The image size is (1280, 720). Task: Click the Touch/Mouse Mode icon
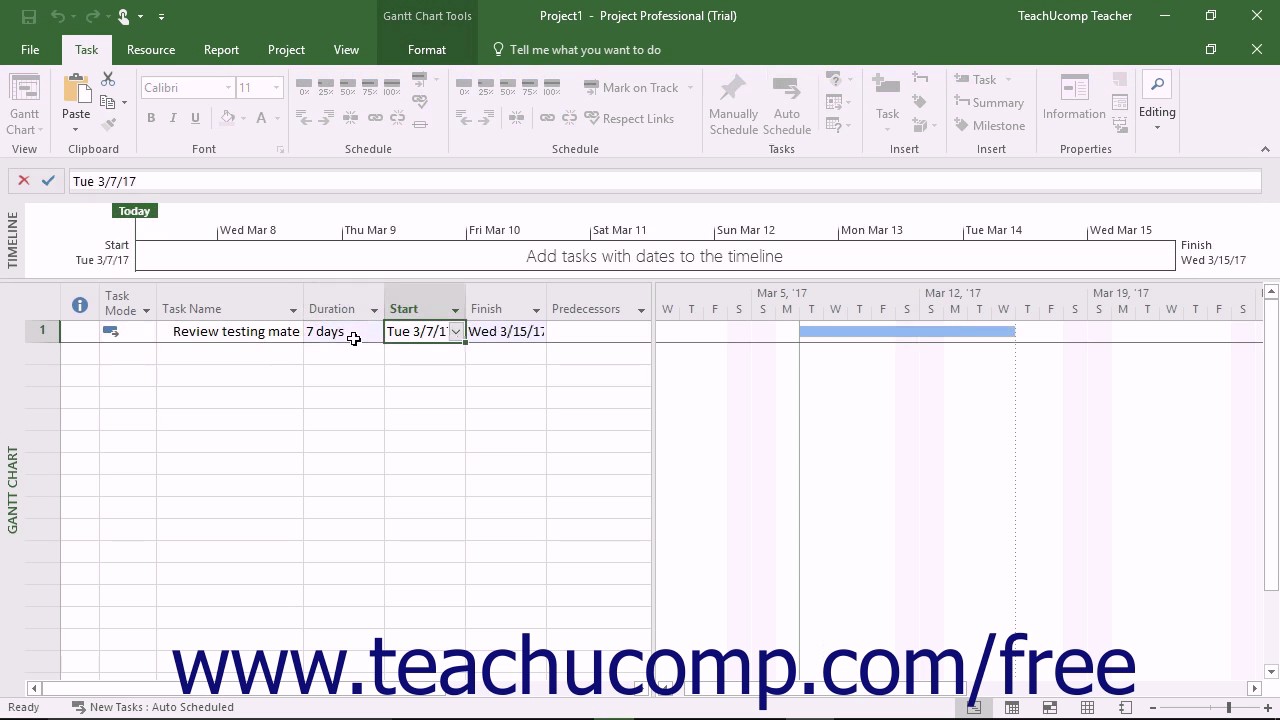123,16
